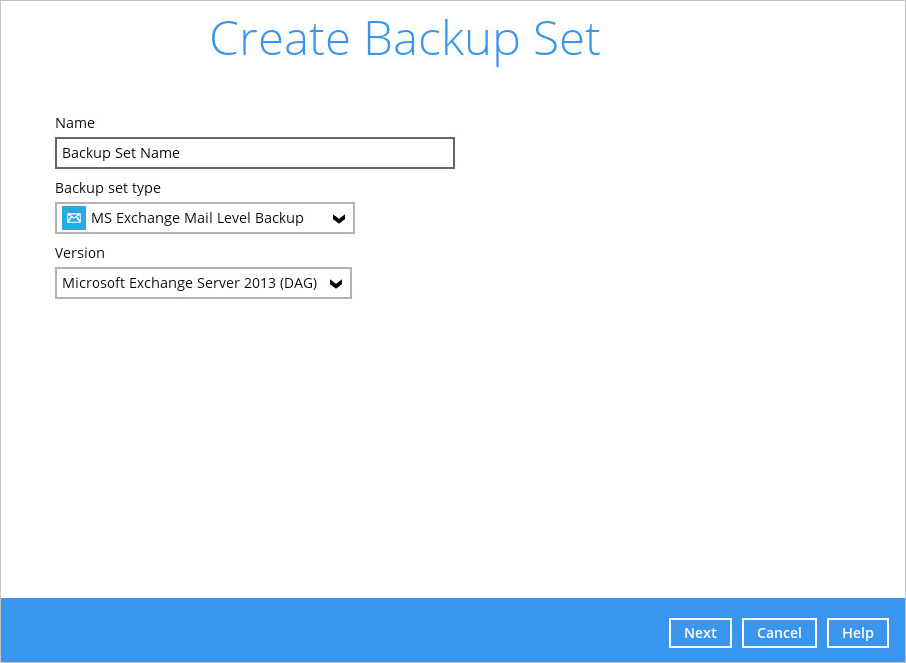
Task: Open Help from the bottom bar
Action: [x=857, y=632]
